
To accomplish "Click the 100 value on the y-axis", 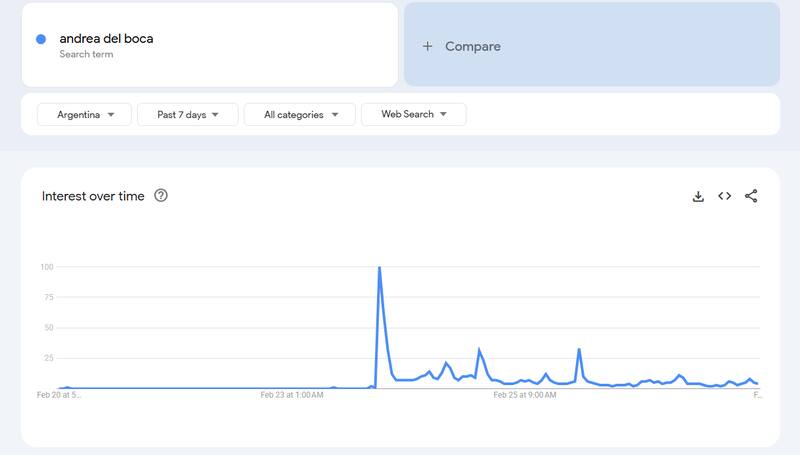I will [x=47, y=267].
